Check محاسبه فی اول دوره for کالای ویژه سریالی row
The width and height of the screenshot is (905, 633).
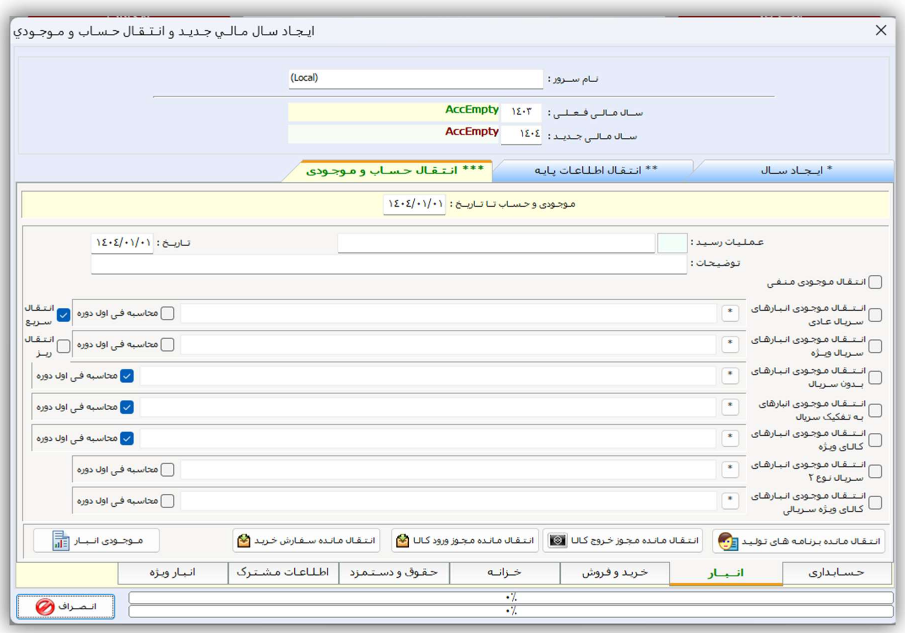click(167, 500)
